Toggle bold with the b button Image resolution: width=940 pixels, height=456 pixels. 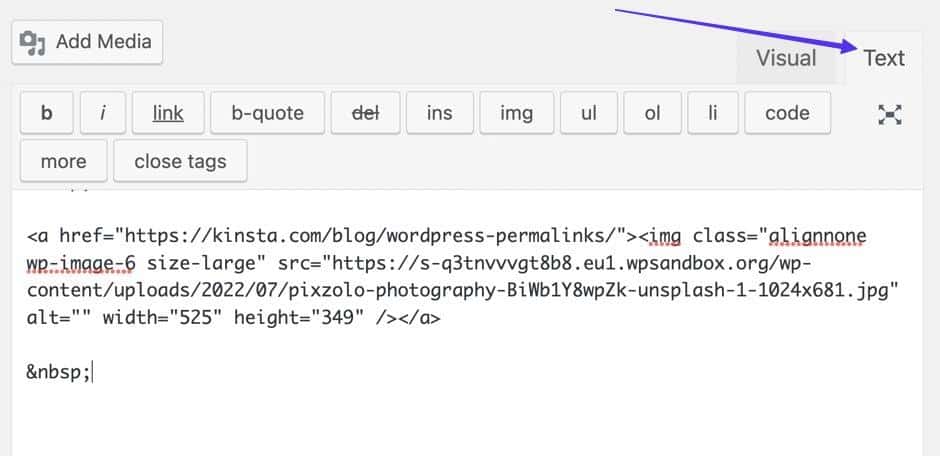(x=46, y=113)
